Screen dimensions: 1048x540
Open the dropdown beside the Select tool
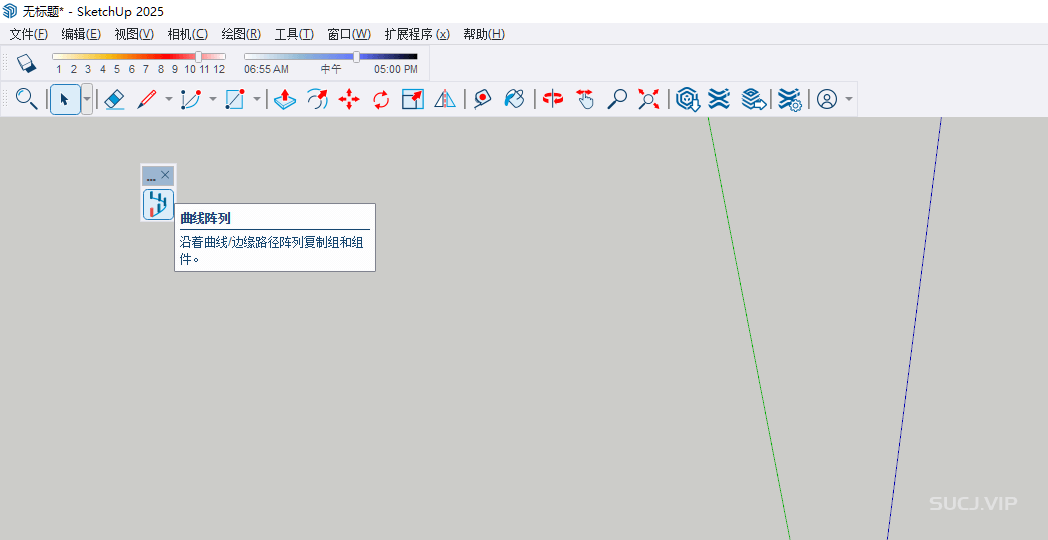[x=87, y=100]
